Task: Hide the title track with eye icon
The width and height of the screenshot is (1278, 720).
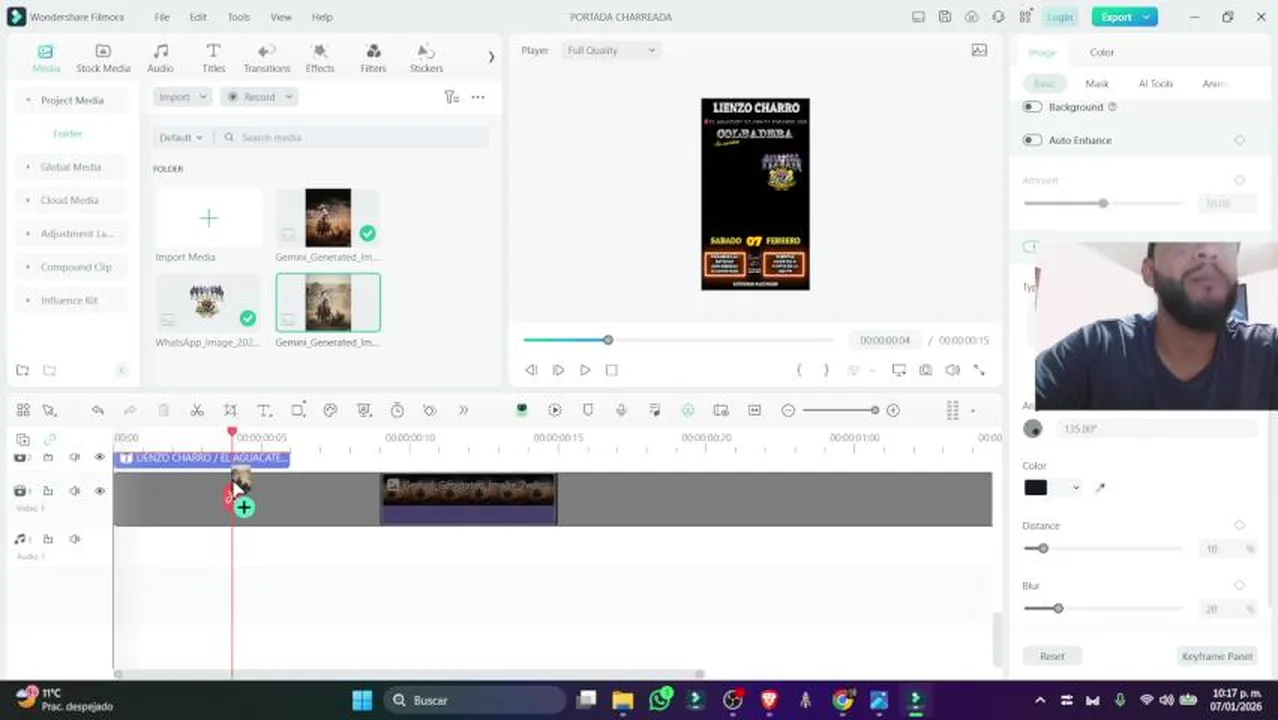Action: pyautogui.click(x=99, y=457)
